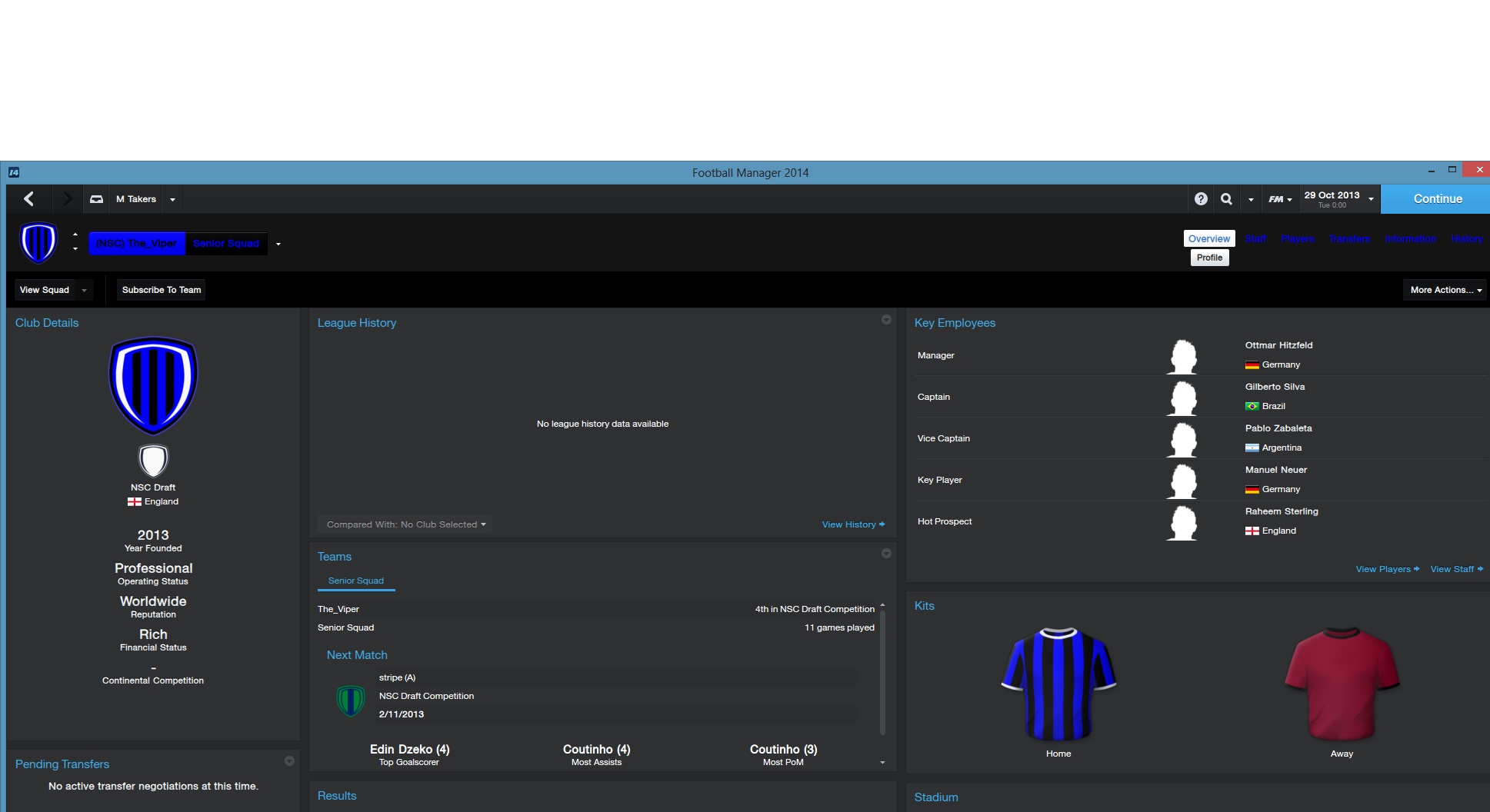The height and width of the screenshot is (812, 1490).
Task: Click the Football Manager title bar app icon
Action: tap(14, 172)
